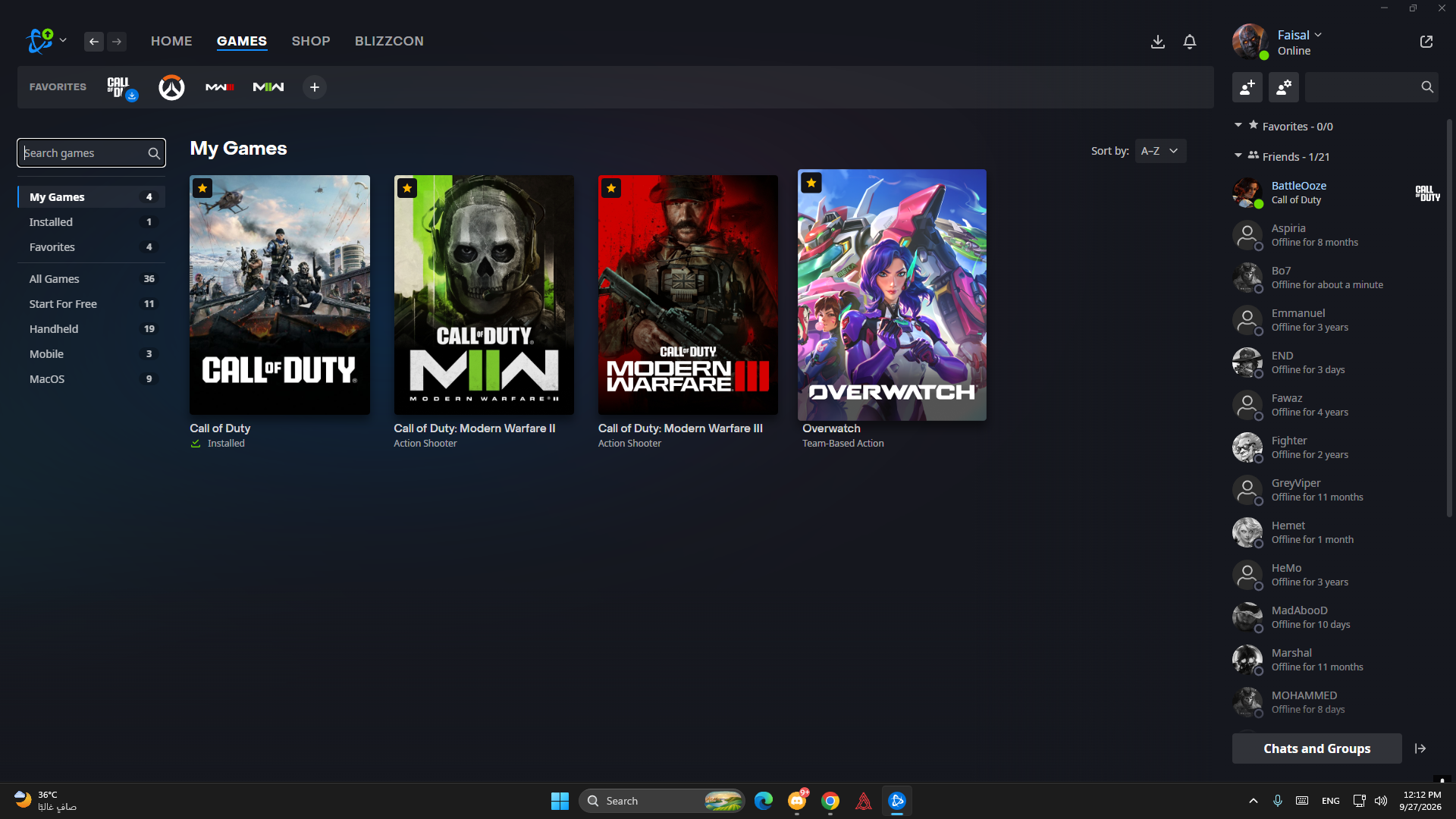
Task: Open the downloads icon in header
Action: pyautogui.click(x=1157, y=42)
